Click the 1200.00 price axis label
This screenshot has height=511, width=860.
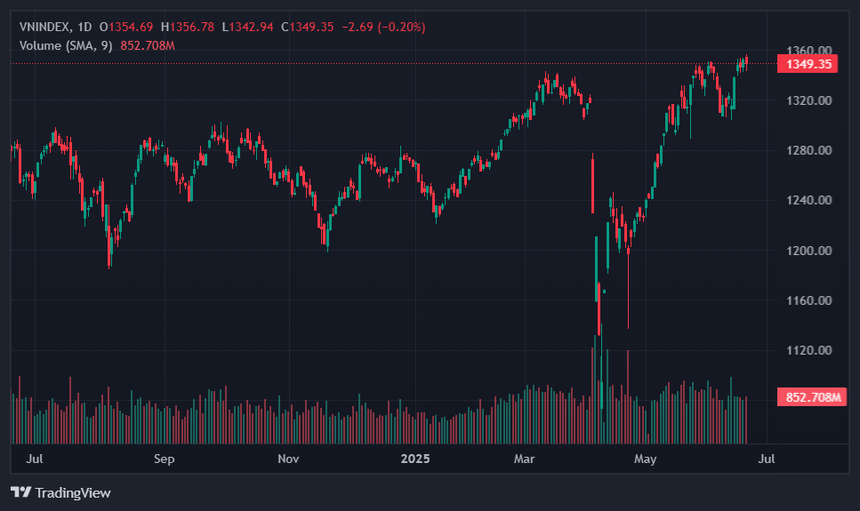pyautogui.click(x=809, y=251)
